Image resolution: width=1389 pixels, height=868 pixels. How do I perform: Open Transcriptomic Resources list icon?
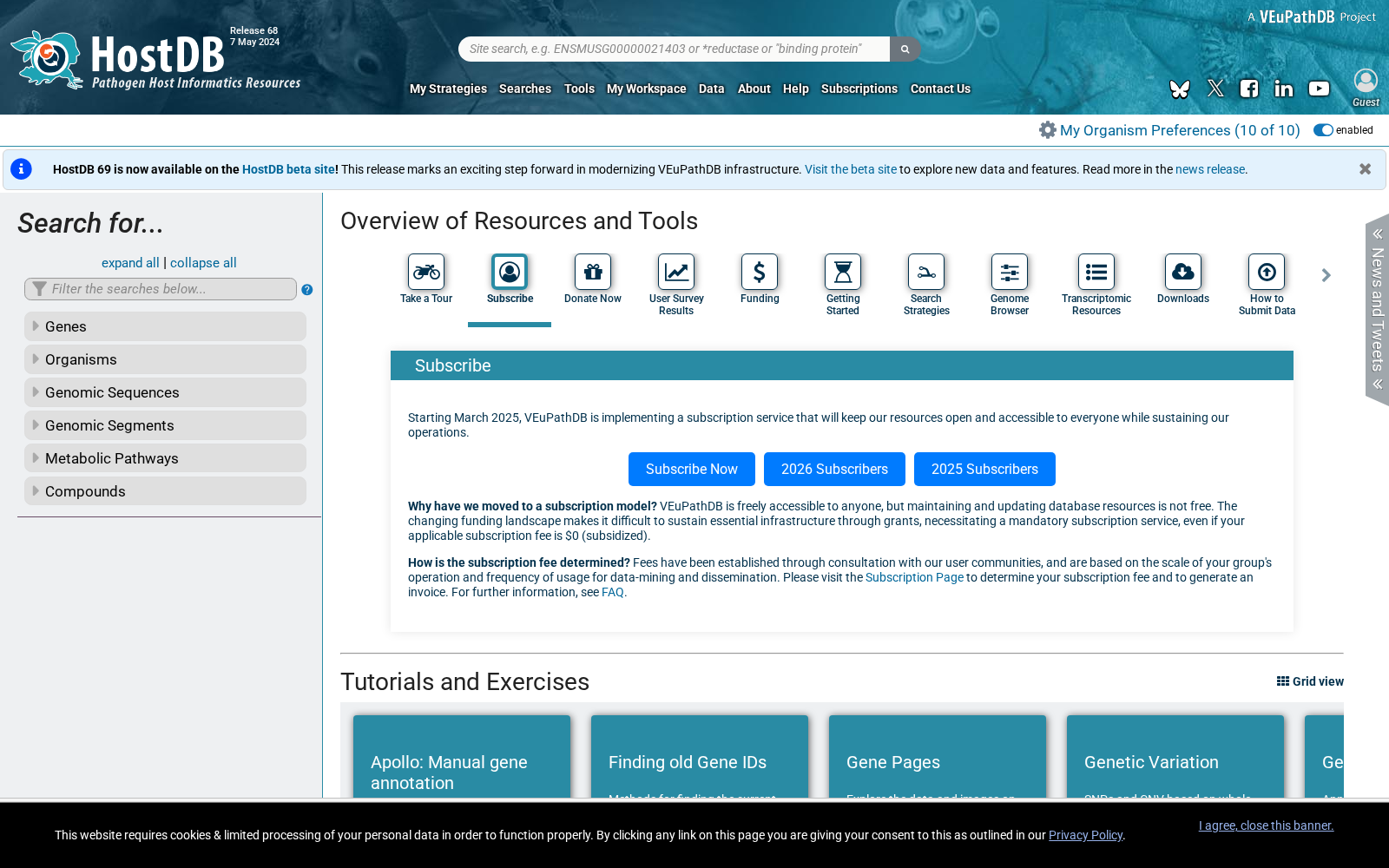tap(1096, 272)
